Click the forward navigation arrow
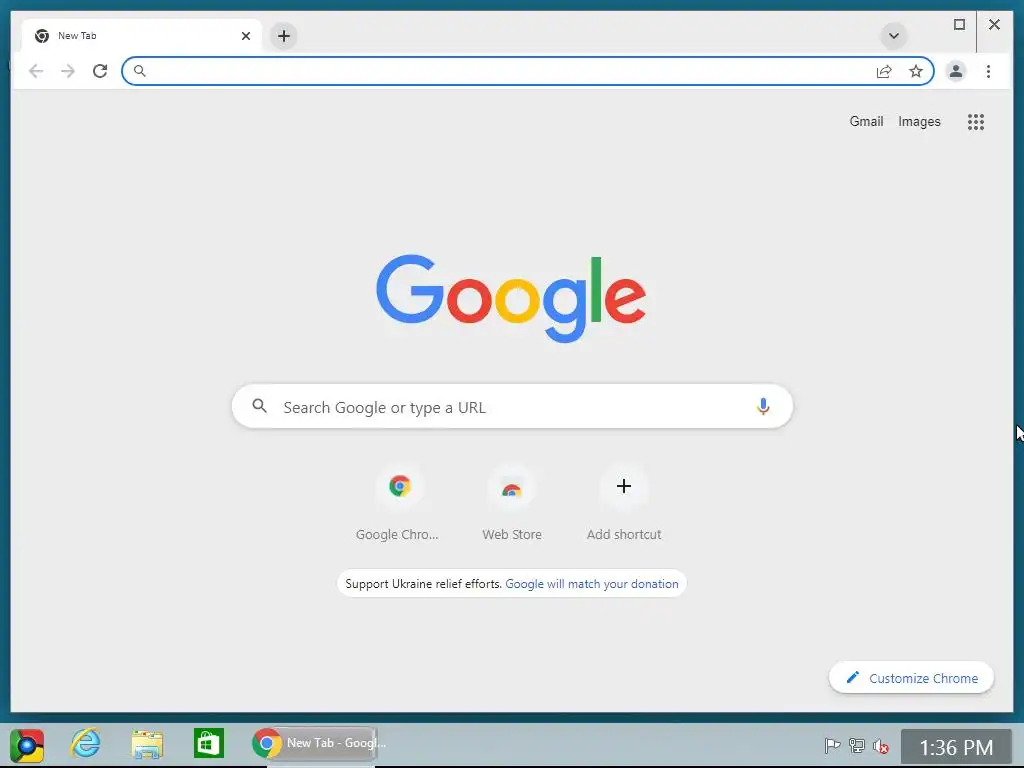 click(x=68, y=71)
